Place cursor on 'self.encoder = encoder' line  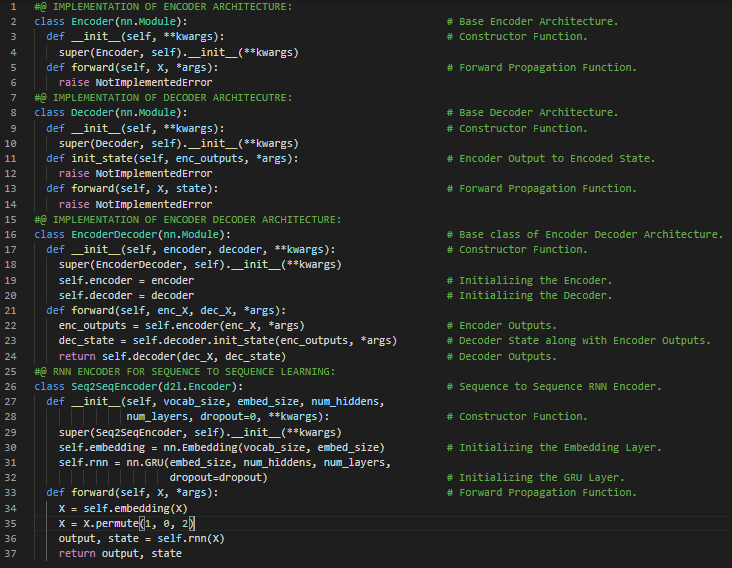click(126, 280)
